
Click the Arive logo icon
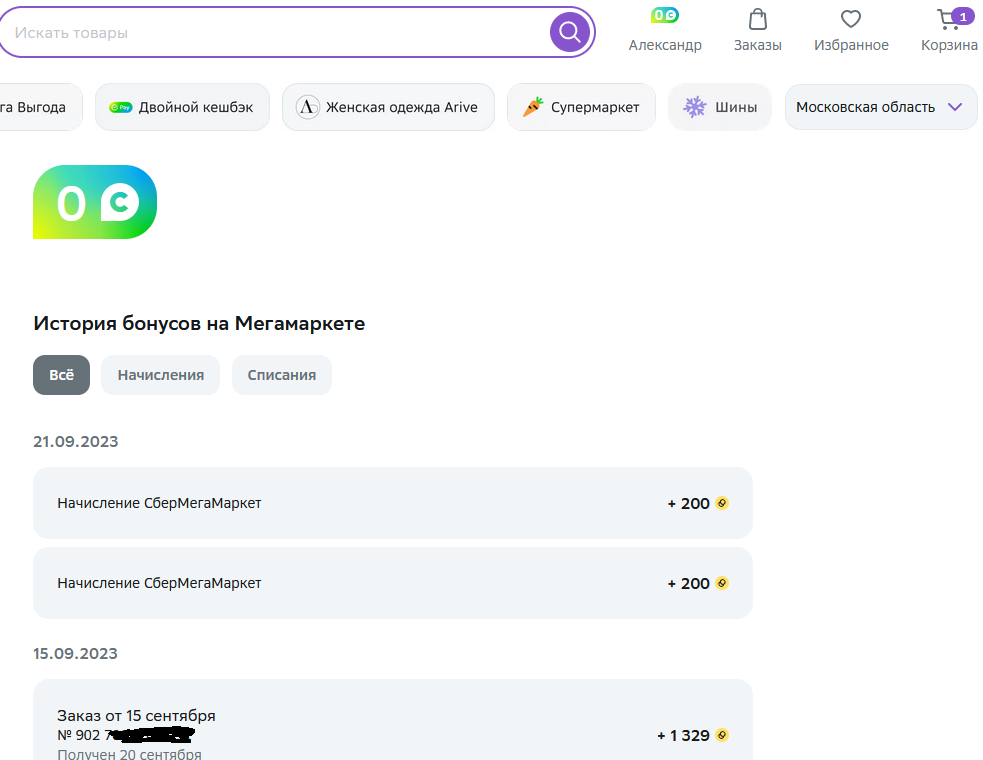[307, 107]
